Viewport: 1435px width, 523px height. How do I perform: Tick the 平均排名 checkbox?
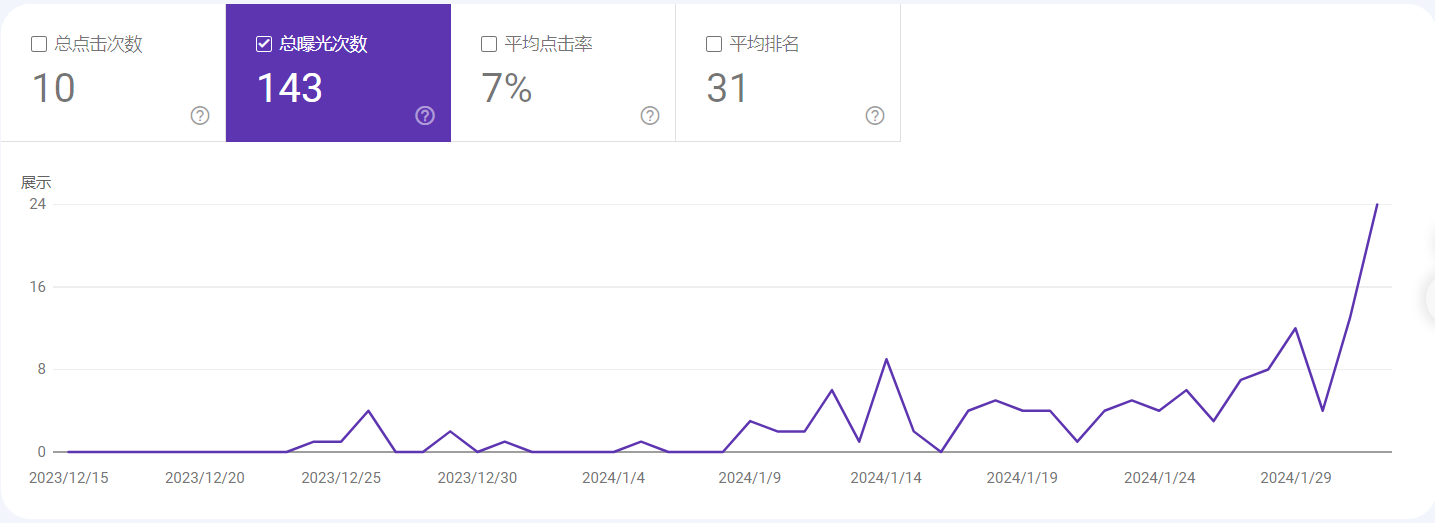pyautogui.click(x=714, y=44)
